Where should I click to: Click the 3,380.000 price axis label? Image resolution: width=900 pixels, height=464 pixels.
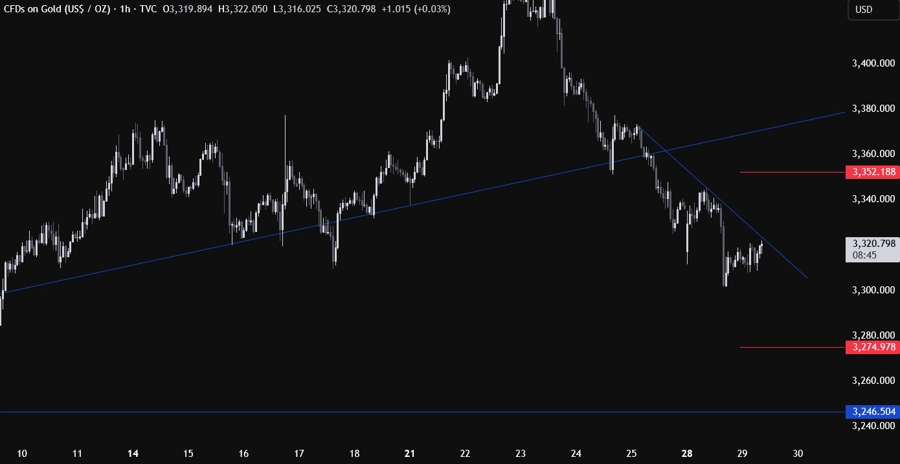click(x=874, y=108)
